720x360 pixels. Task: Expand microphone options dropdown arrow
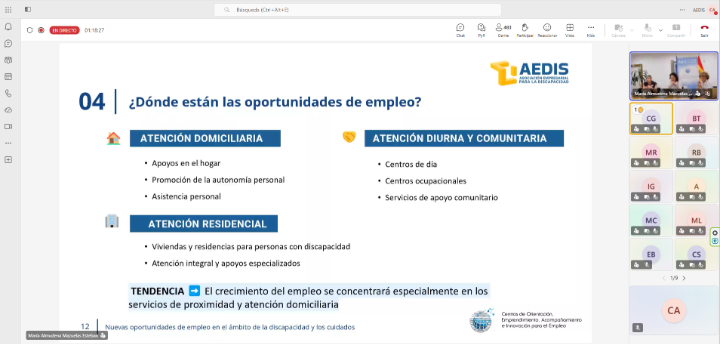[x=661, y=30]
